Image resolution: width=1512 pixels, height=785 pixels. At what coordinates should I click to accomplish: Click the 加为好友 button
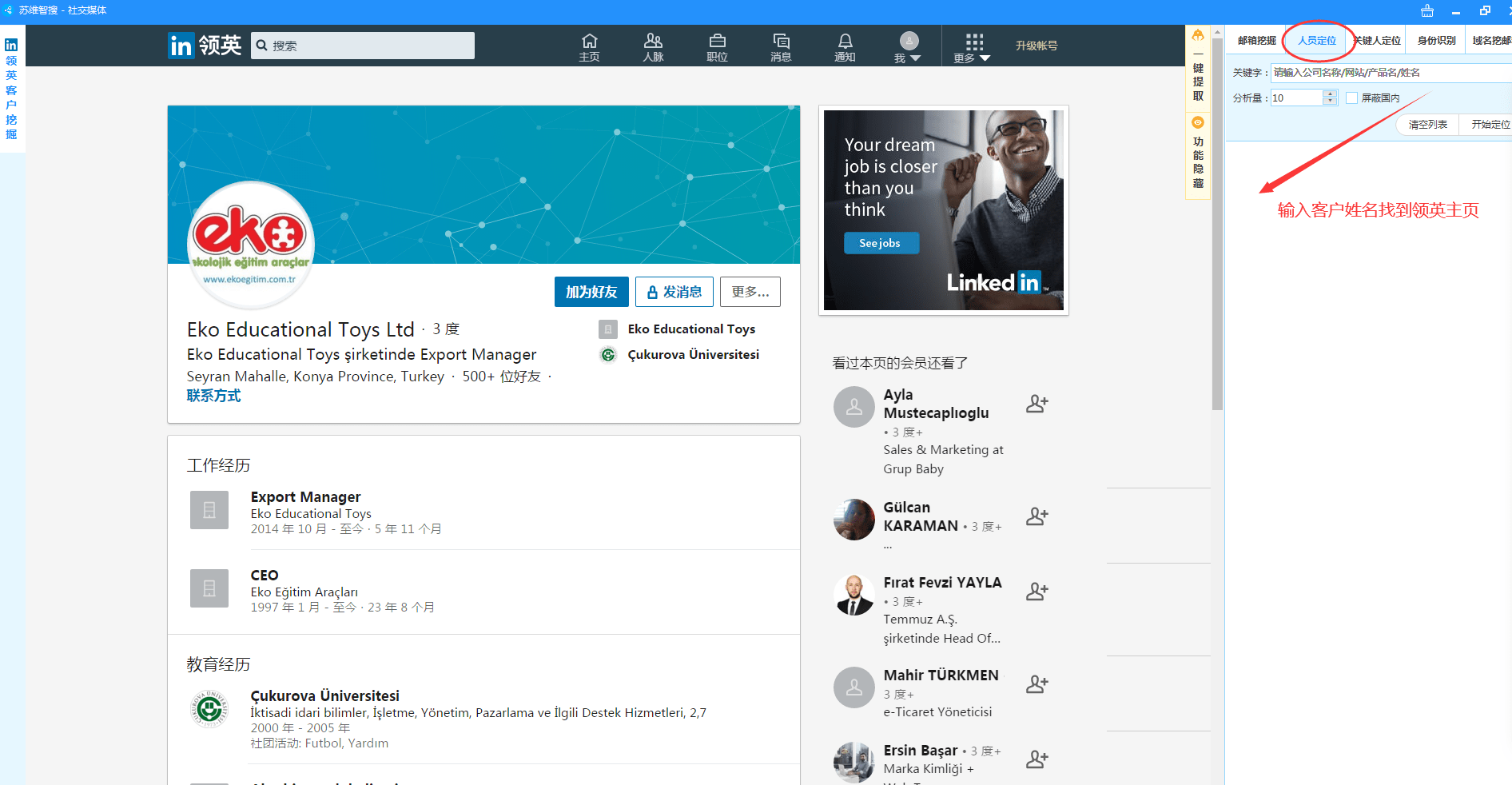[591, 292]
